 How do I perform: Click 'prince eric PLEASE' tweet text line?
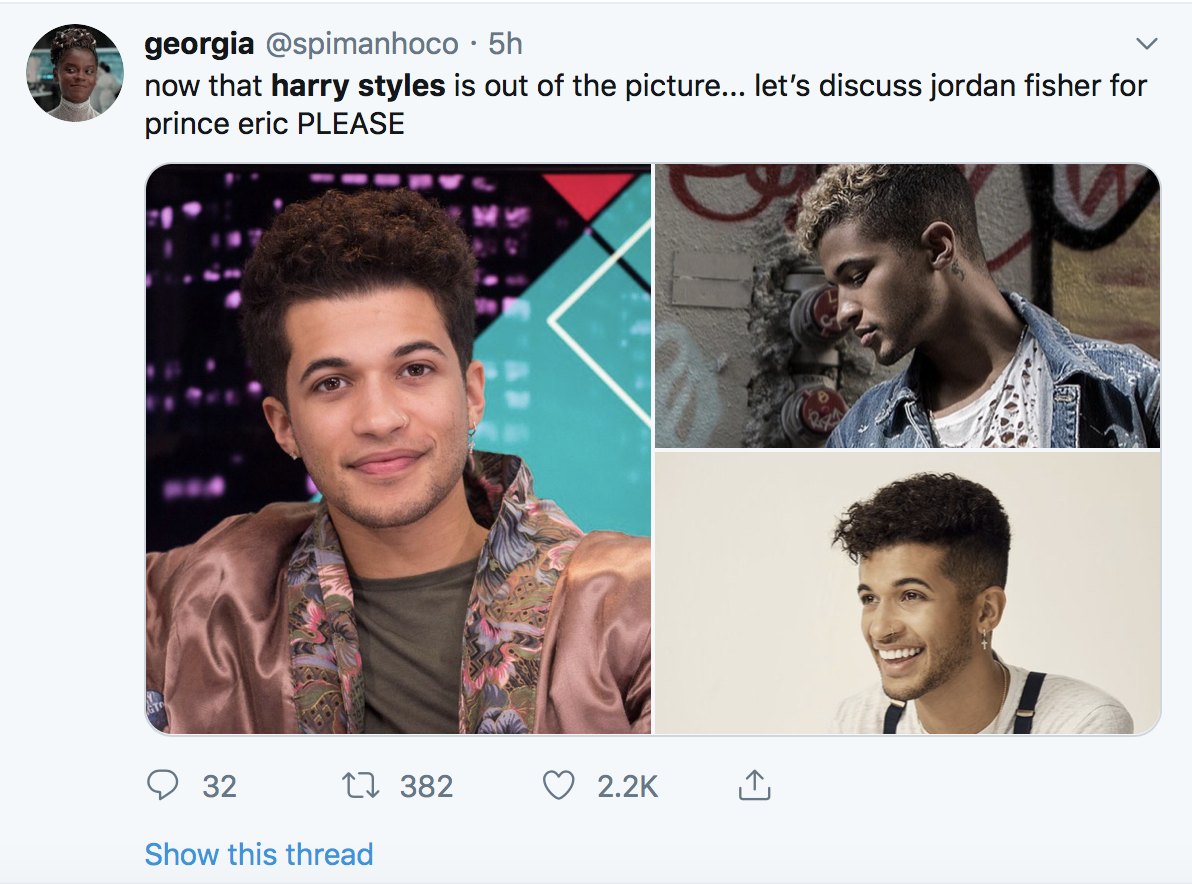[275, 123]
